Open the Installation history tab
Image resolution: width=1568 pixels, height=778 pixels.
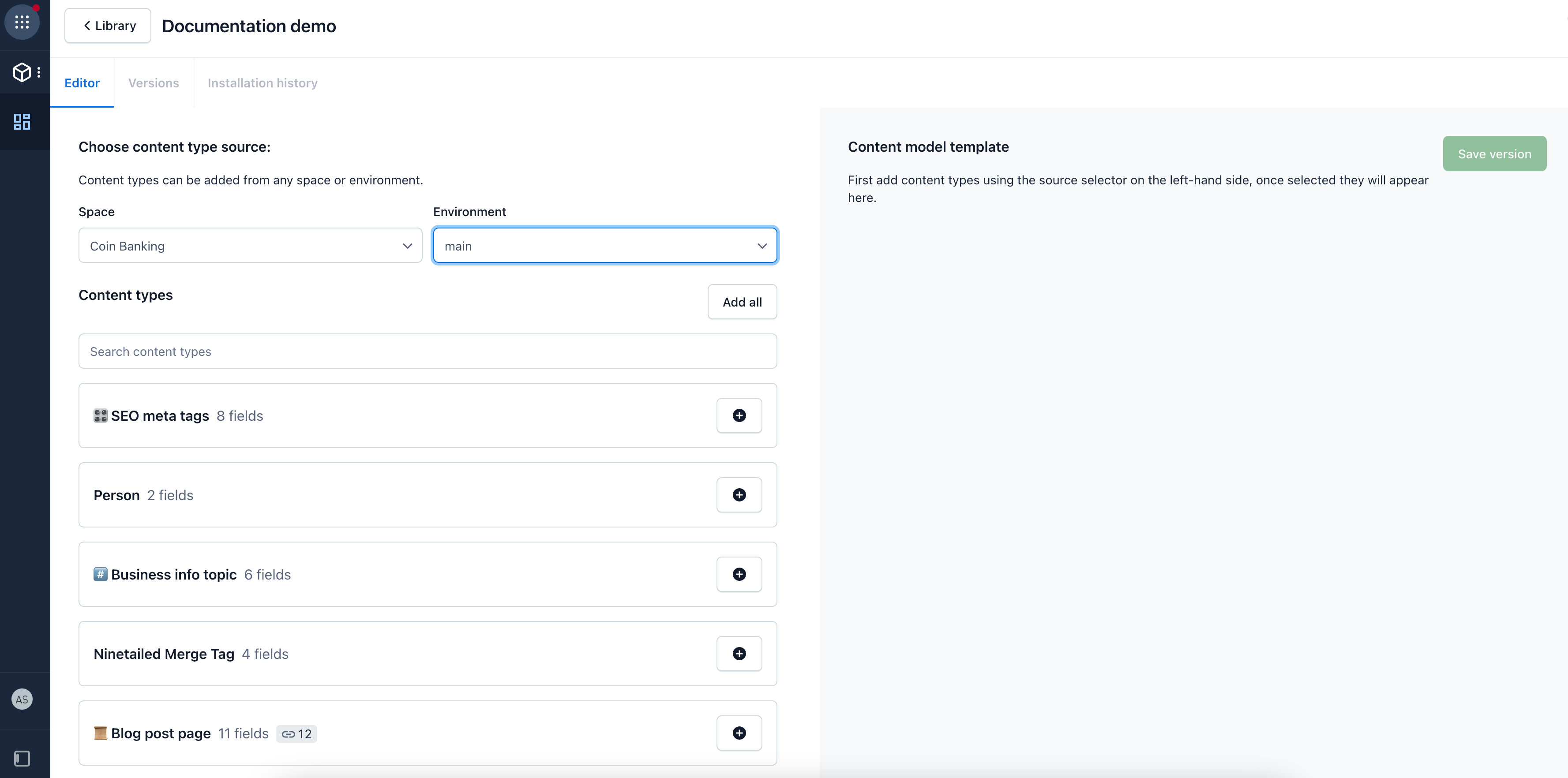pyautogui.click(x=263, y=83)
